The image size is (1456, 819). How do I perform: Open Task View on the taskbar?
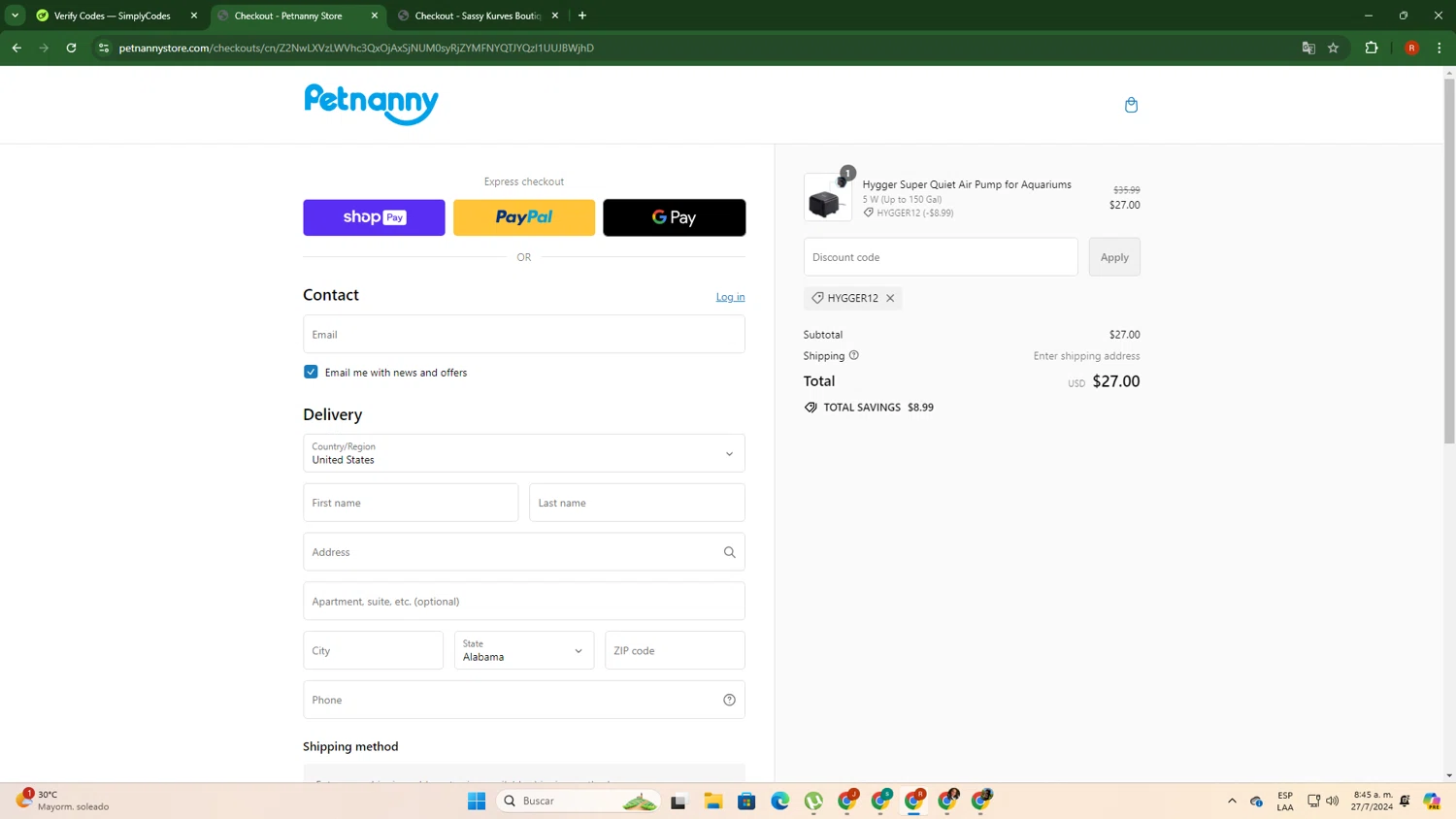[x=678, y=801]
